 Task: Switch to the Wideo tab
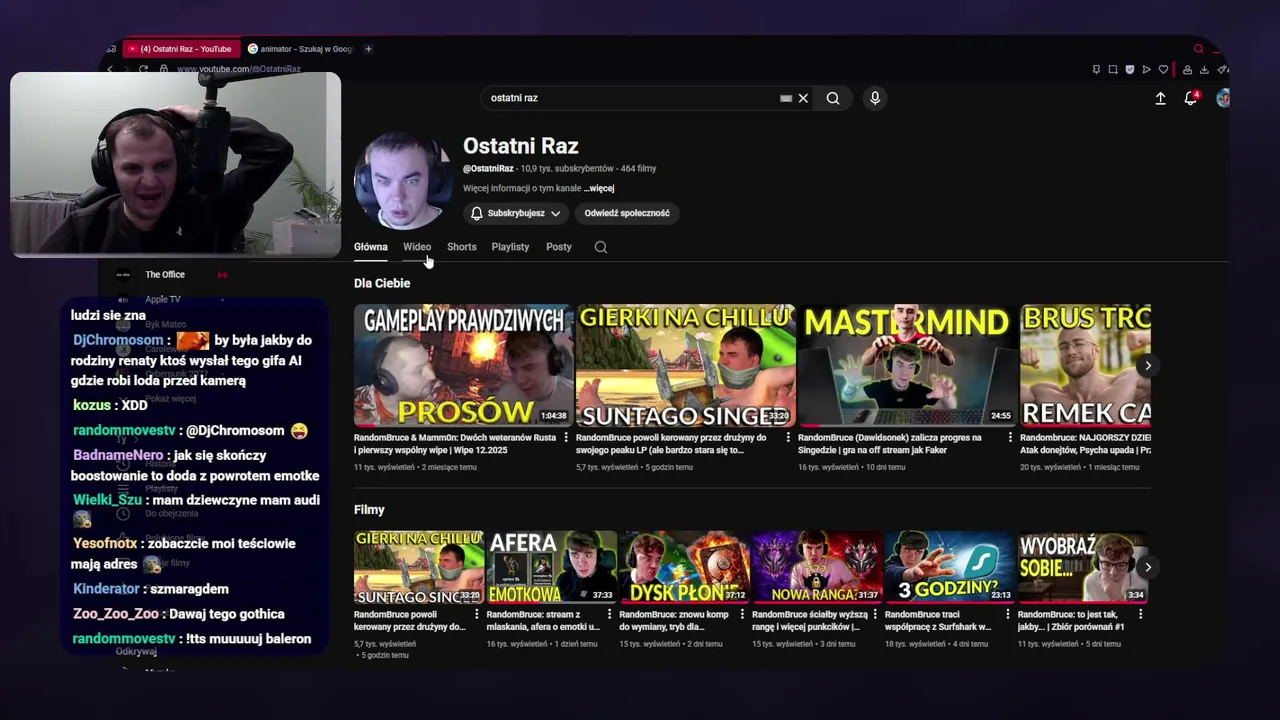tap(417, 247)
